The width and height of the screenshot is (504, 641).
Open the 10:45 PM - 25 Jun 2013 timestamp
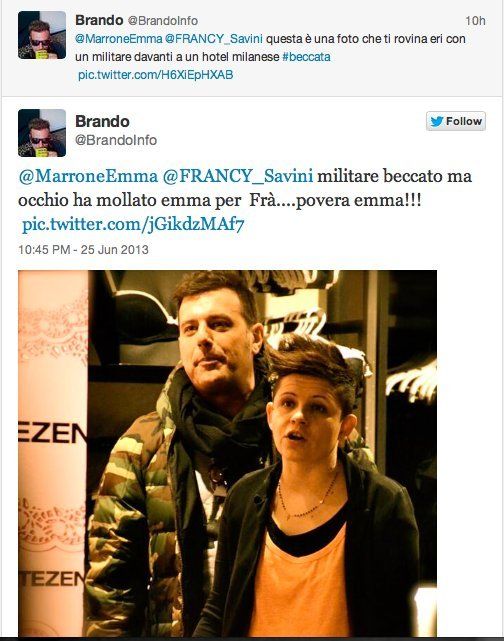(83, 249)
